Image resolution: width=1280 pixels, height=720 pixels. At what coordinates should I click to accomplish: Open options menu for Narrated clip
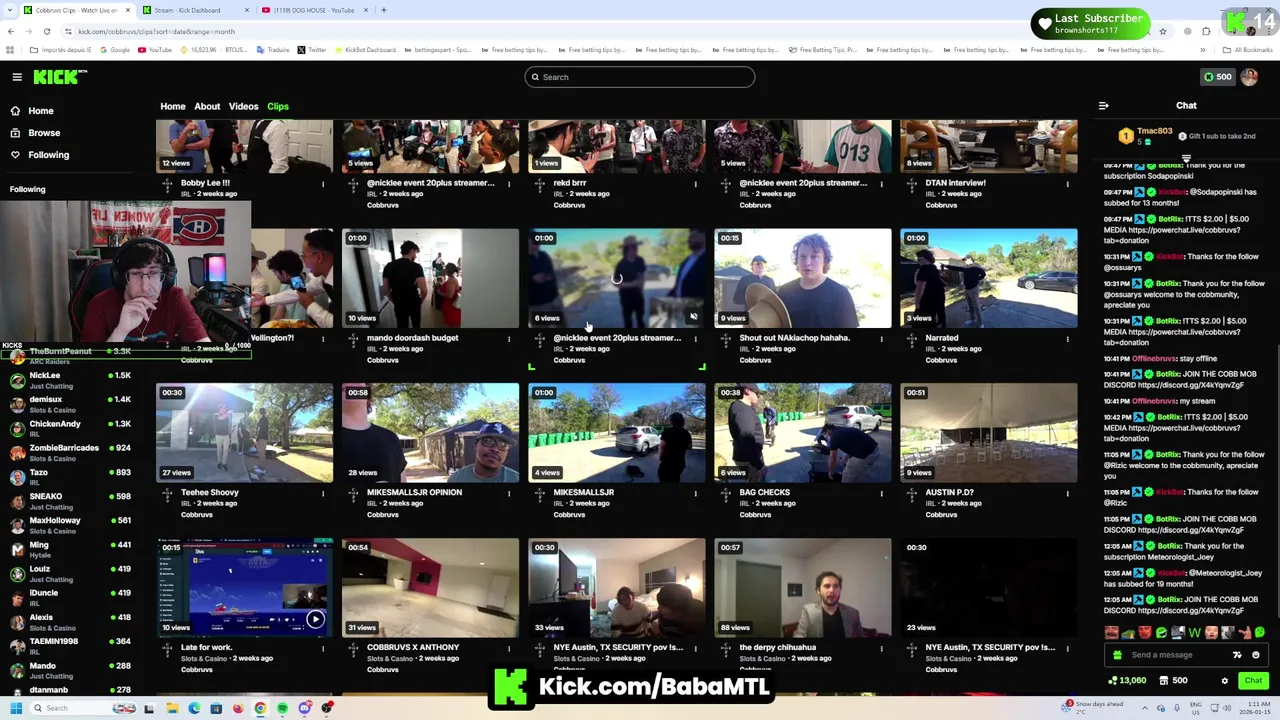point(1067,339)
